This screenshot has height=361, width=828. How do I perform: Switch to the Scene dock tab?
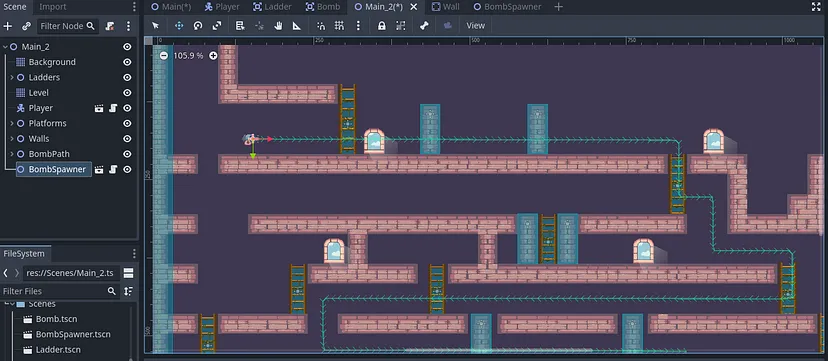(15, 7)
